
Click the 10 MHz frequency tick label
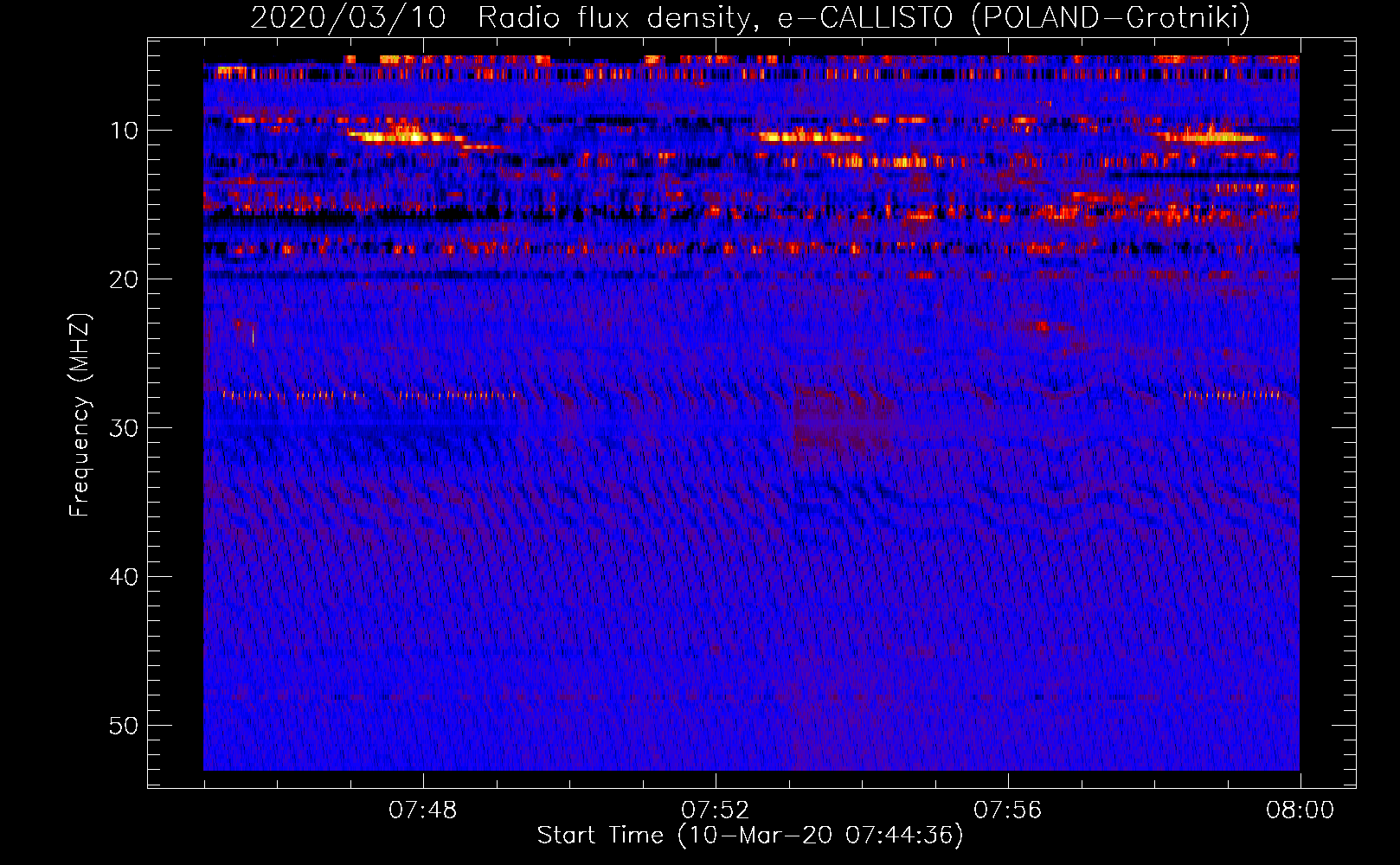click(125, 131)
